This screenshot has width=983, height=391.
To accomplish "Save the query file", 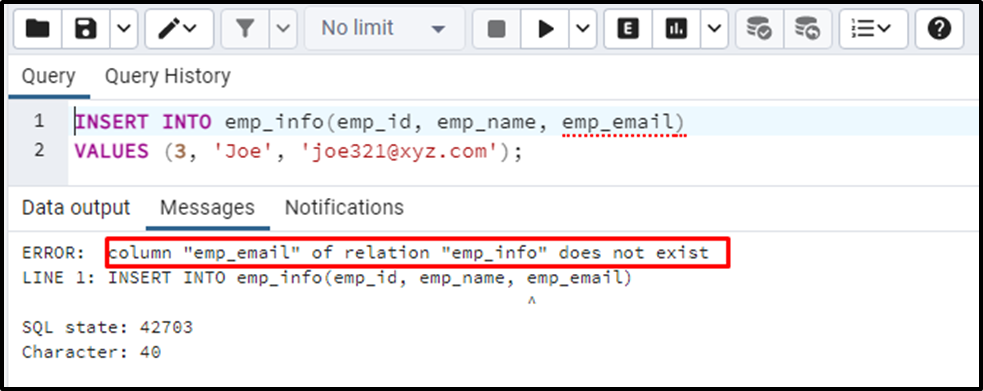I will click(86, 29).
